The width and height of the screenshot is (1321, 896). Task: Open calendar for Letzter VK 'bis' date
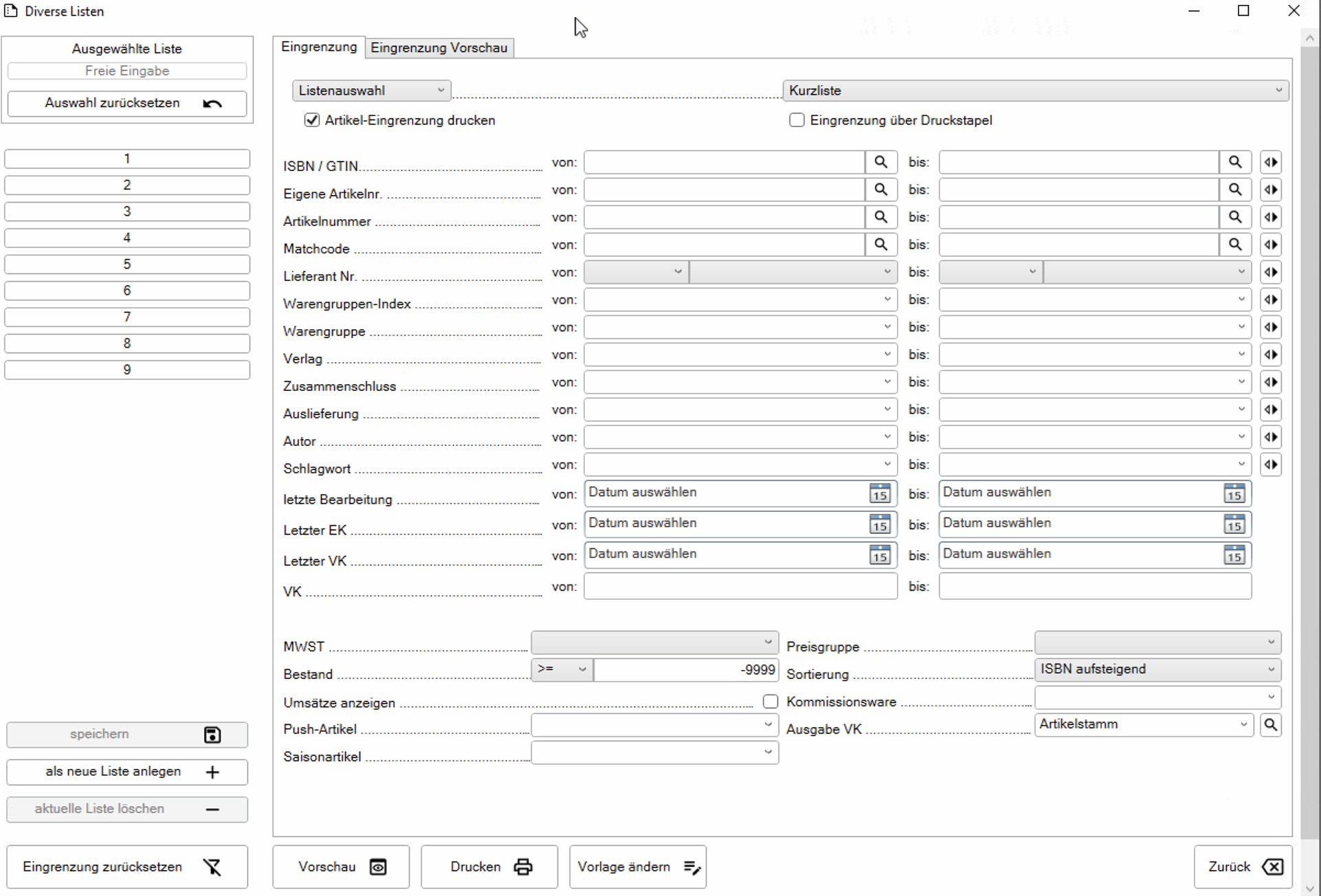click(1234, 555)
